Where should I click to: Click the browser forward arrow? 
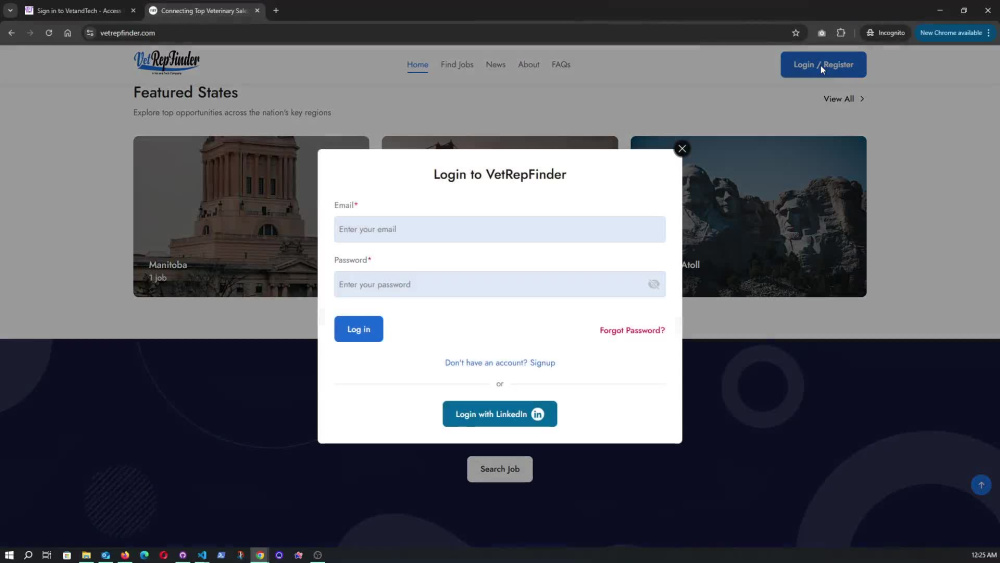tap(30, 33)
